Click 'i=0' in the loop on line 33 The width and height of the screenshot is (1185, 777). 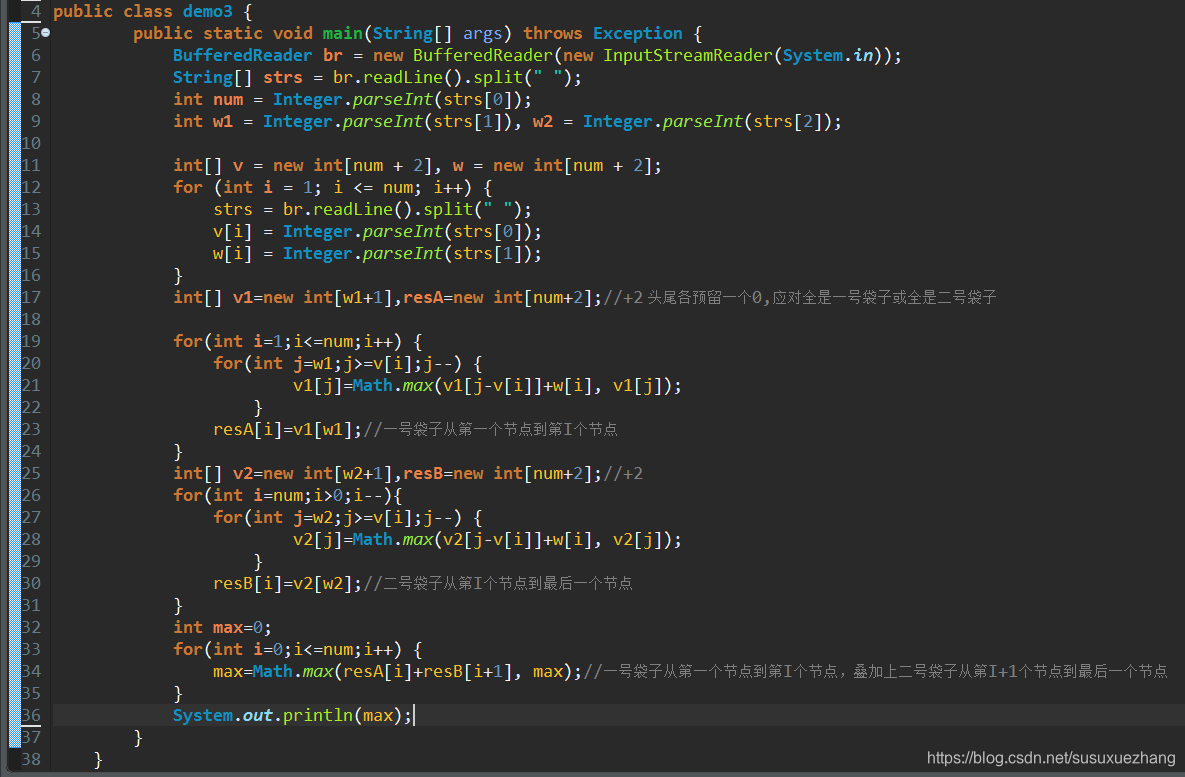pyautogui.click(x=268, y=649)
